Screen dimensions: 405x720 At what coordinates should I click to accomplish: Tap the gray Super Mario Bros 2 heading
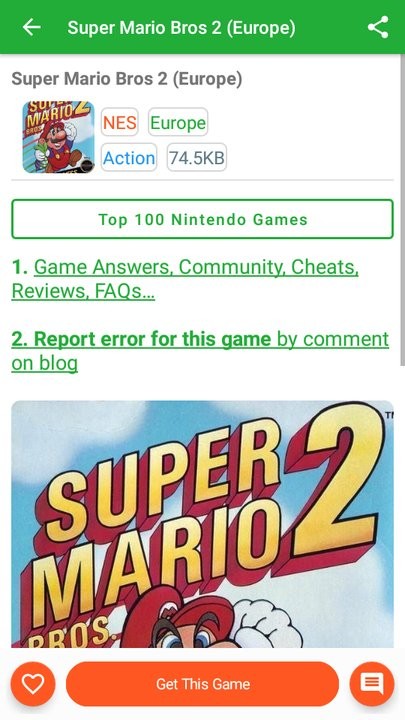tap(127, 79)
